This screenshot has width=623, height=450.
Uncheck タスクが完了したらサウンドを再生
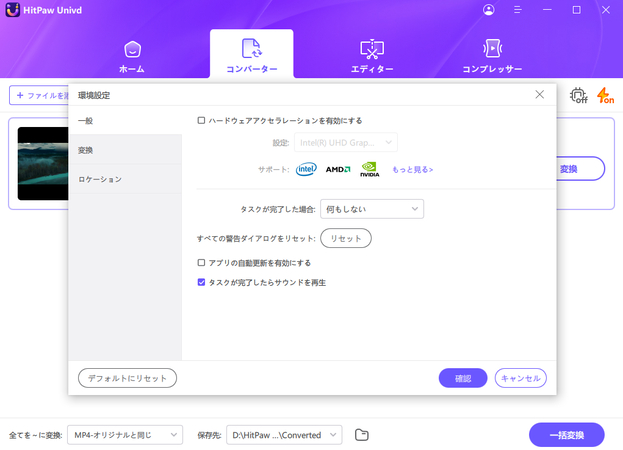coord(201,282)
